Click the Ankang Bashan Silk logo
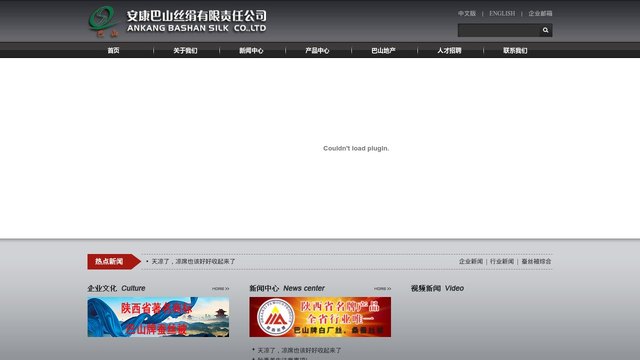Screen dimensions: 640x360 click(178, 22)
